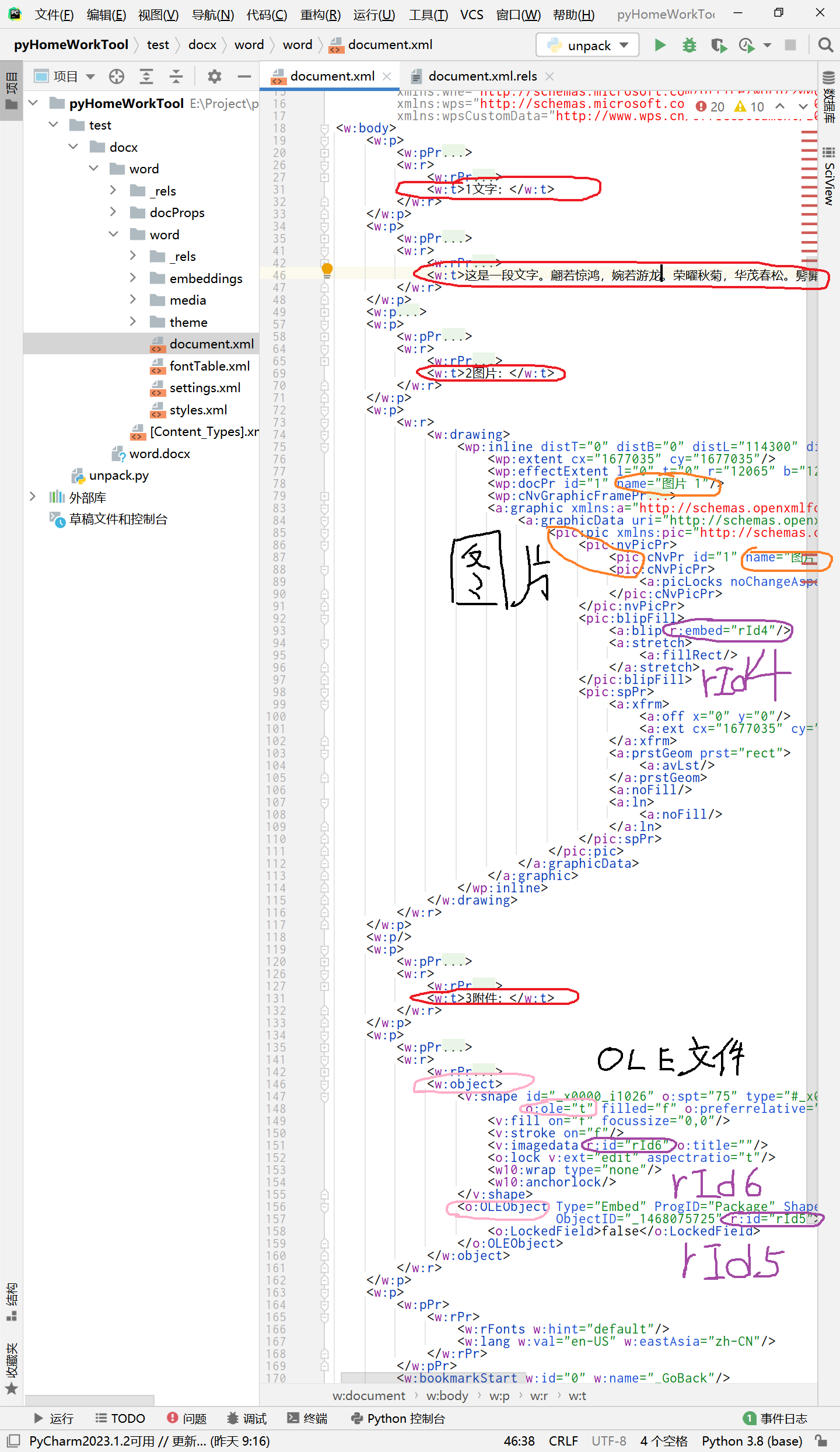Switch to the document.xml.rels tab
Viewport: 840px width, 1452px height.
[482, 76]
